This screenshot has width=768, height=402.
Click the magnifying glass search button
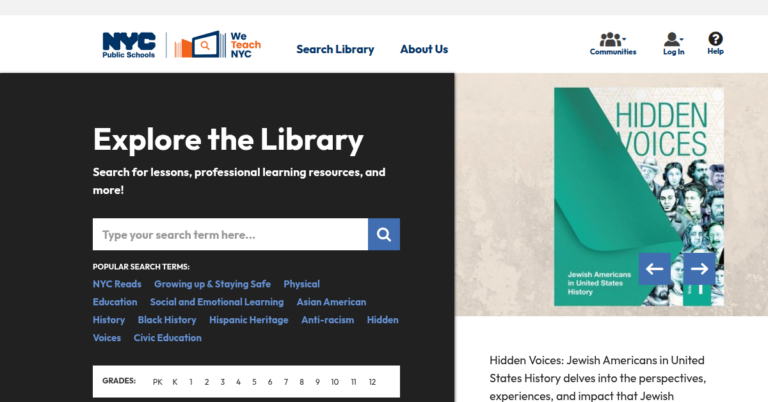pyautogui.click(x=384, y=235)
